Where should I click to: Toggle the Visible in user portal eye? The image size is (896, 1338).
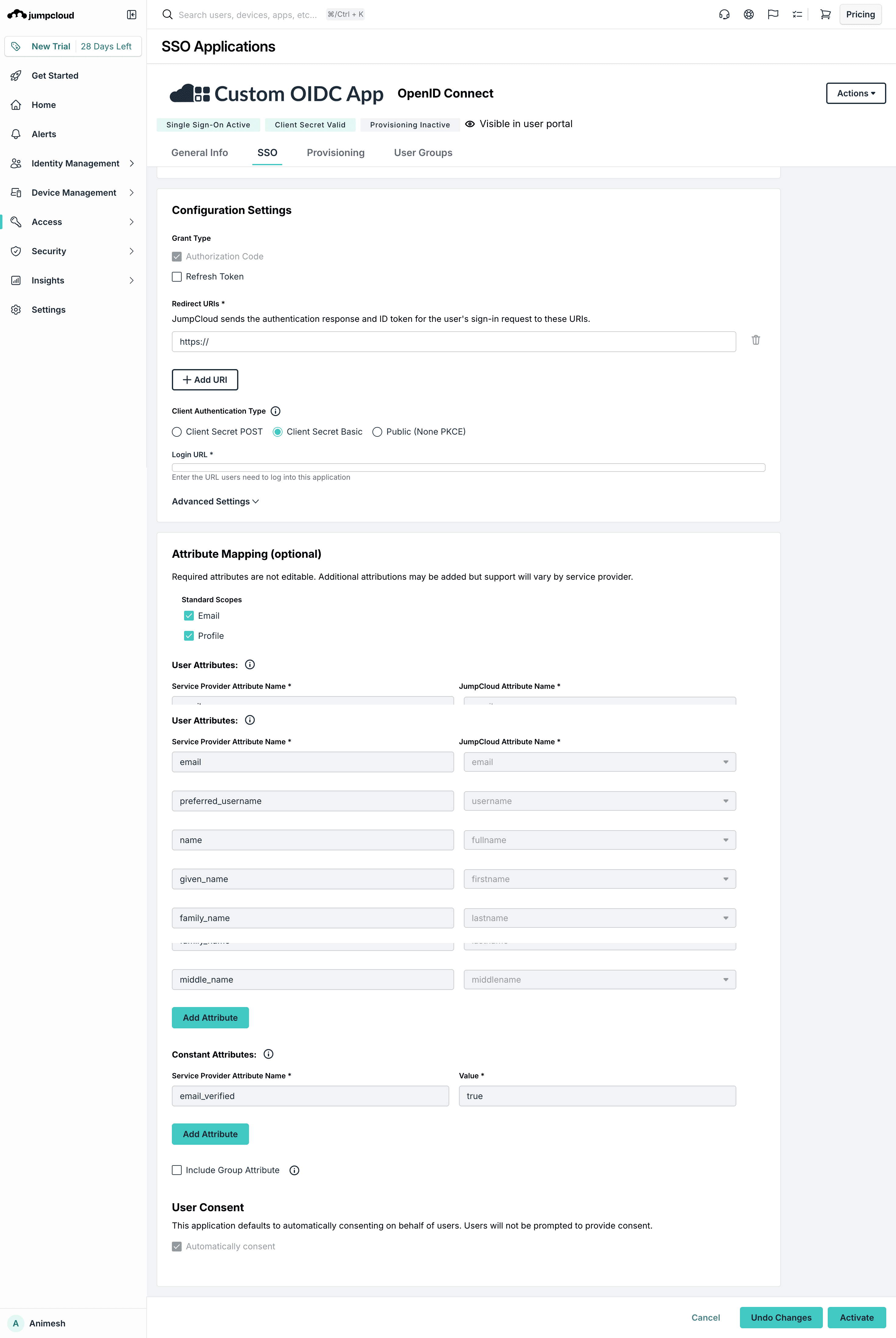(470, 124)
